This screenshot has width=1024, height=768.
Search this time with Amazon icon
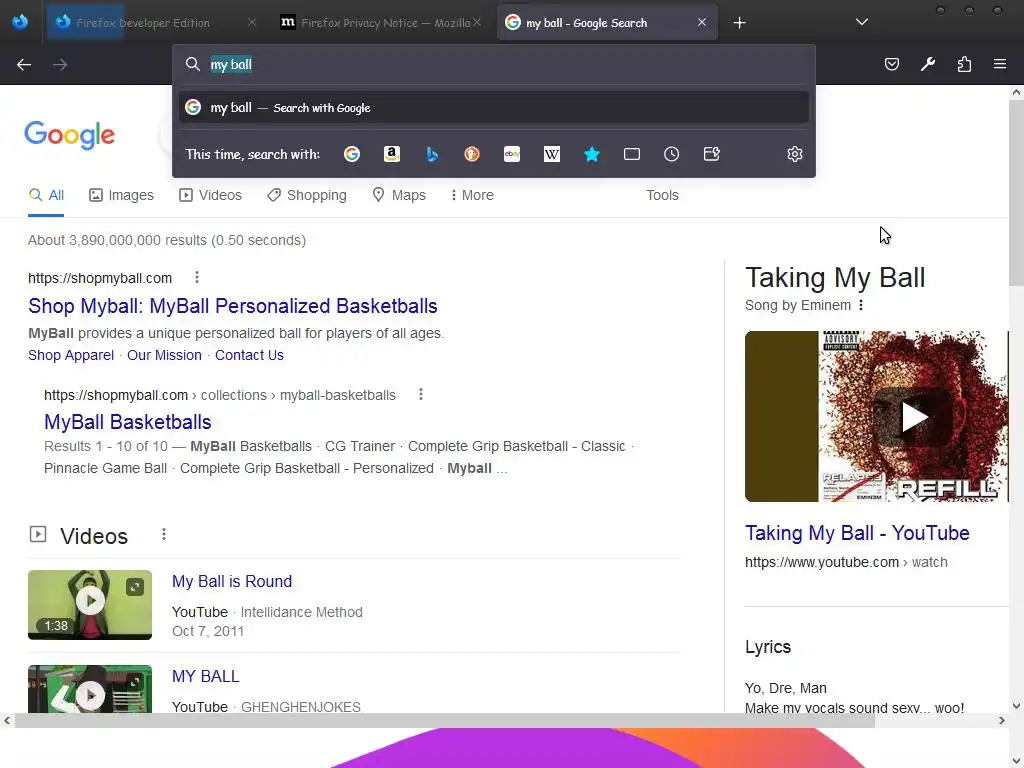(x=392, y=154)
